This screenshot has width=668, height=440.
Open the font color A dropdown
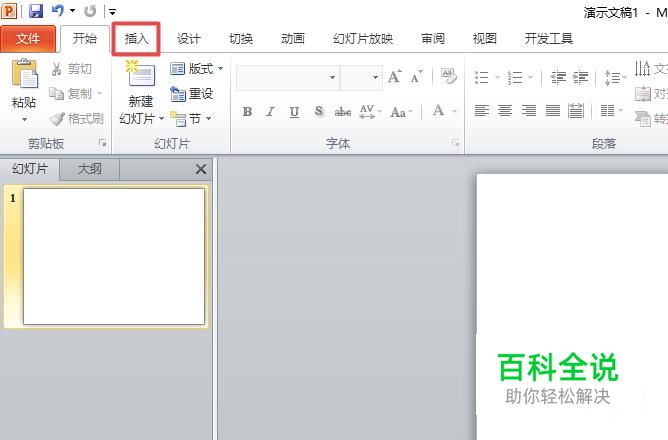click(455, 112)
